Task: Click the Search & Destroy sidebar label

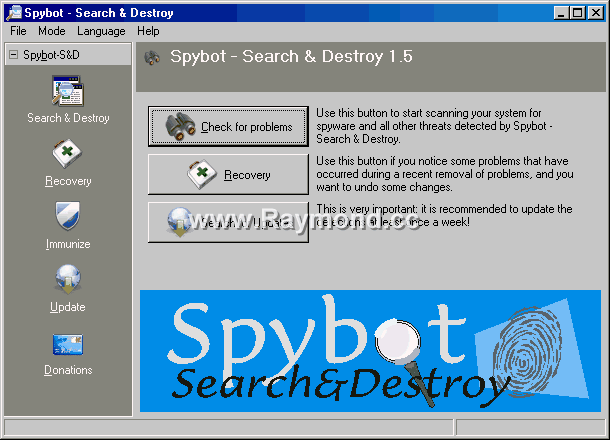Action: click(68, 118)
